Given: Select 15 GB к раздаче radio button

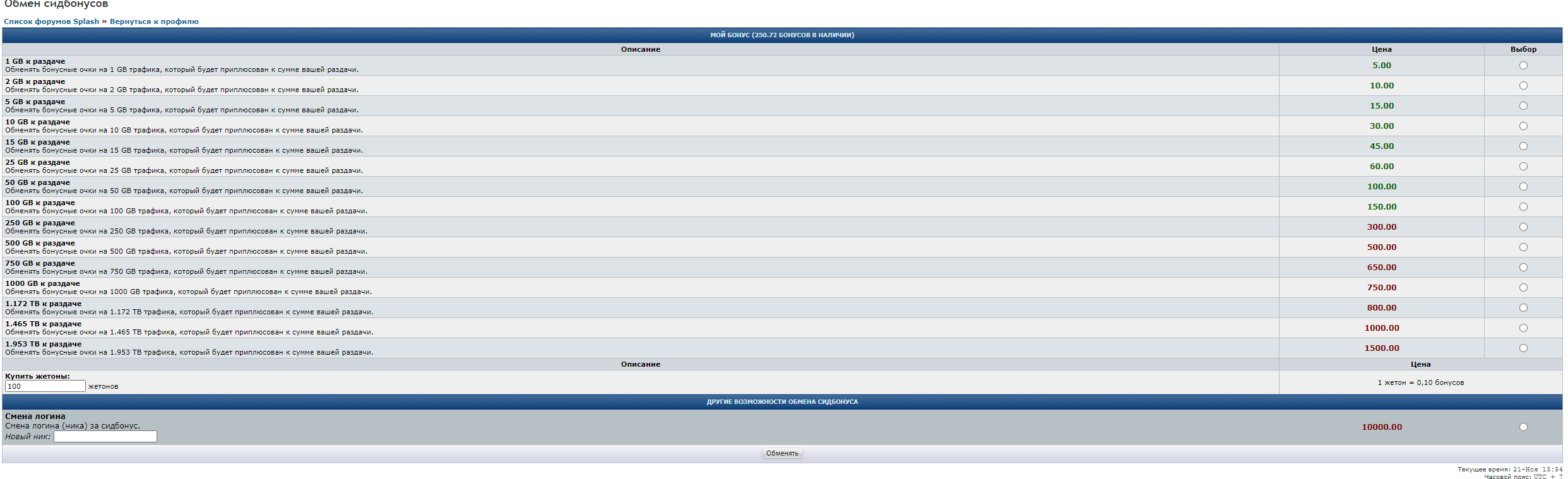Looking at the screenshot, I should coord(1523,146).
